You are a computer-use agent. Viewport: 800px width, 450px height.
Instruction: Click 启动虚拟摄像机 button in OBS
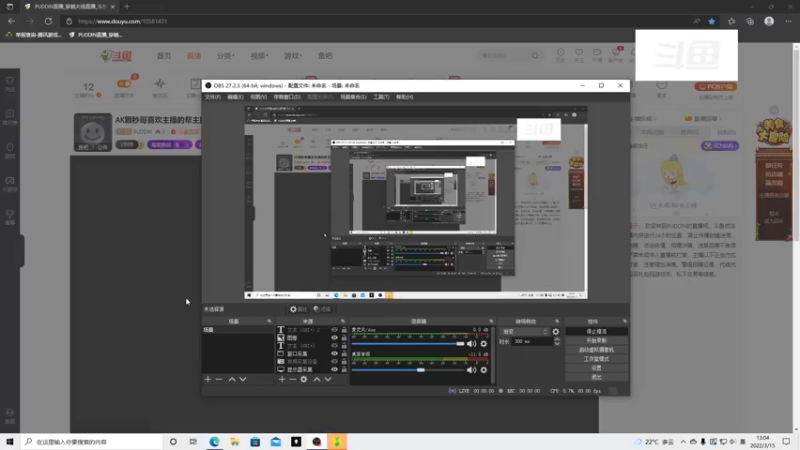(x=596, y=350)
